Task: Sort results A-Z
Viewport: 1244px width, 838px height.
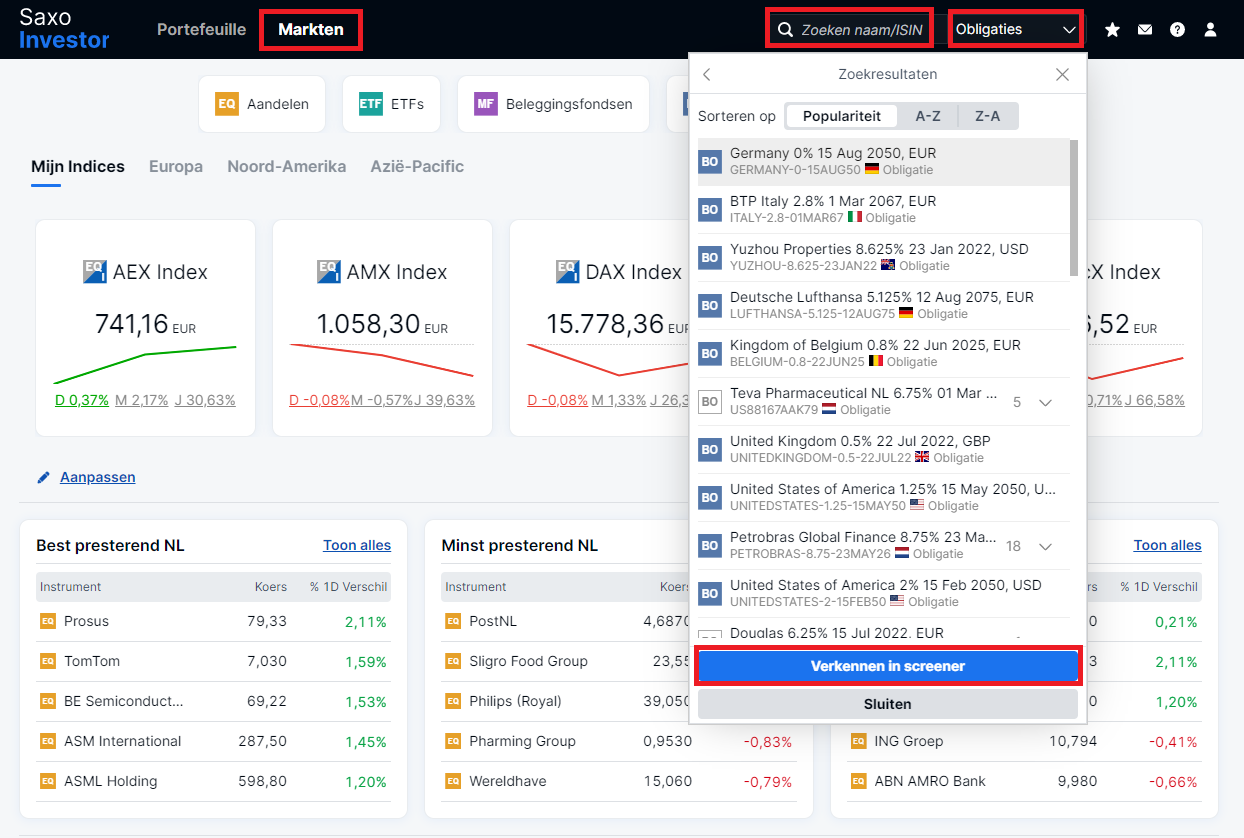Action: [928, 116]
